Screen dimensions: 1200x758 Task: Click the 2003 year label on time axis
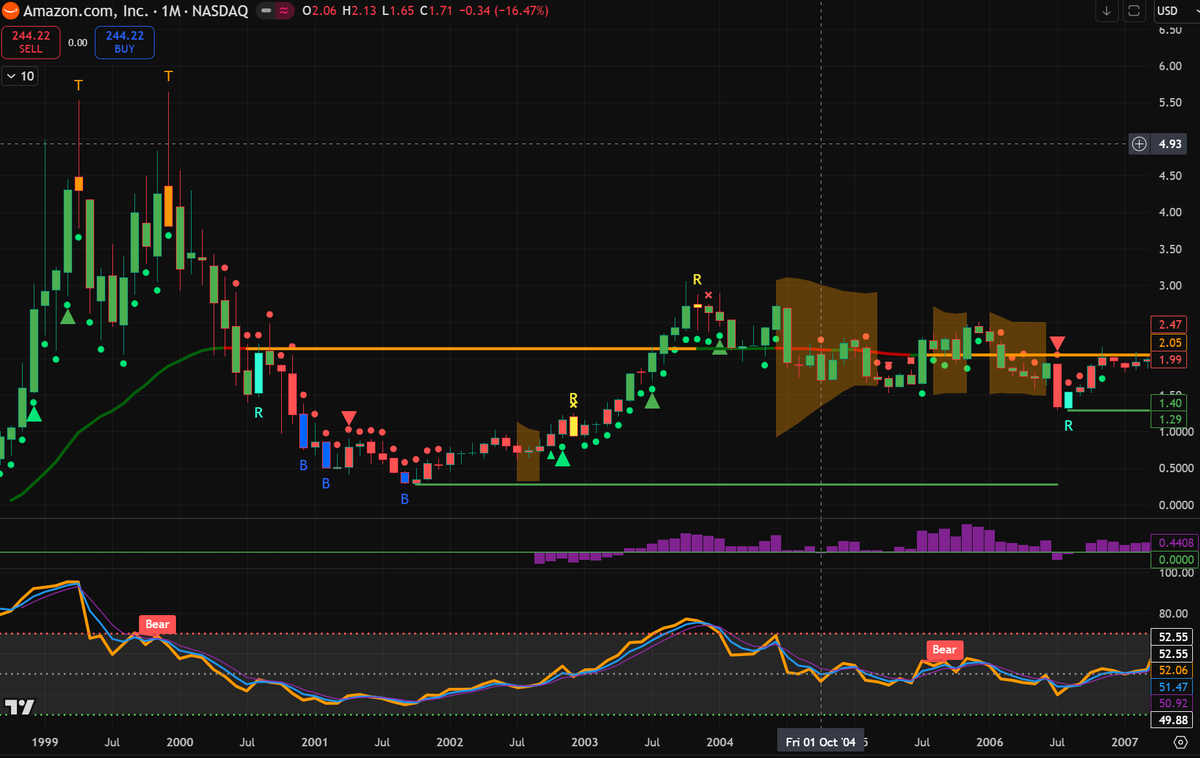[x=585, y=742]
